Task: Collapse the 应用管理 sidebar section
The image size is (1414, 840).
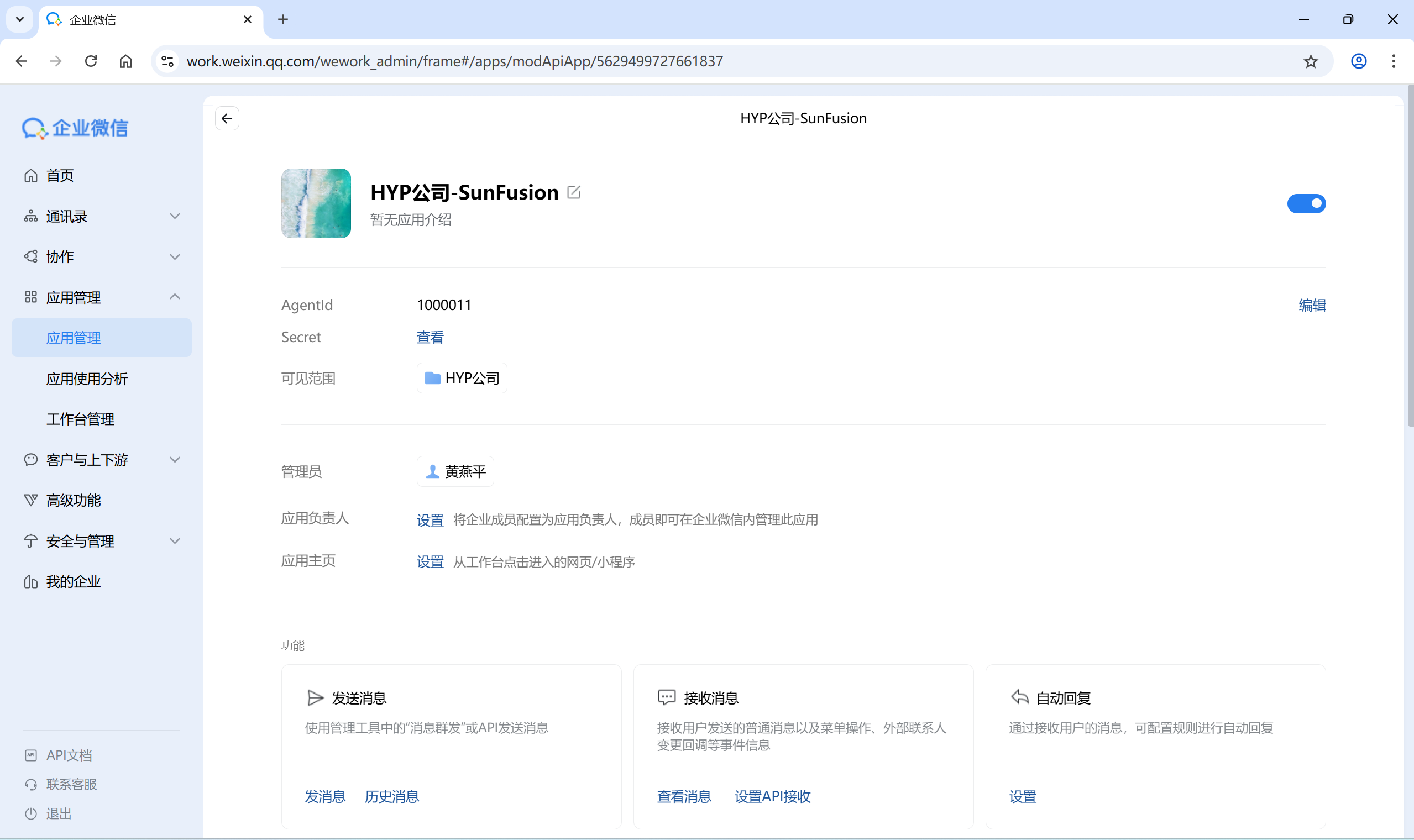Action: 175,297
